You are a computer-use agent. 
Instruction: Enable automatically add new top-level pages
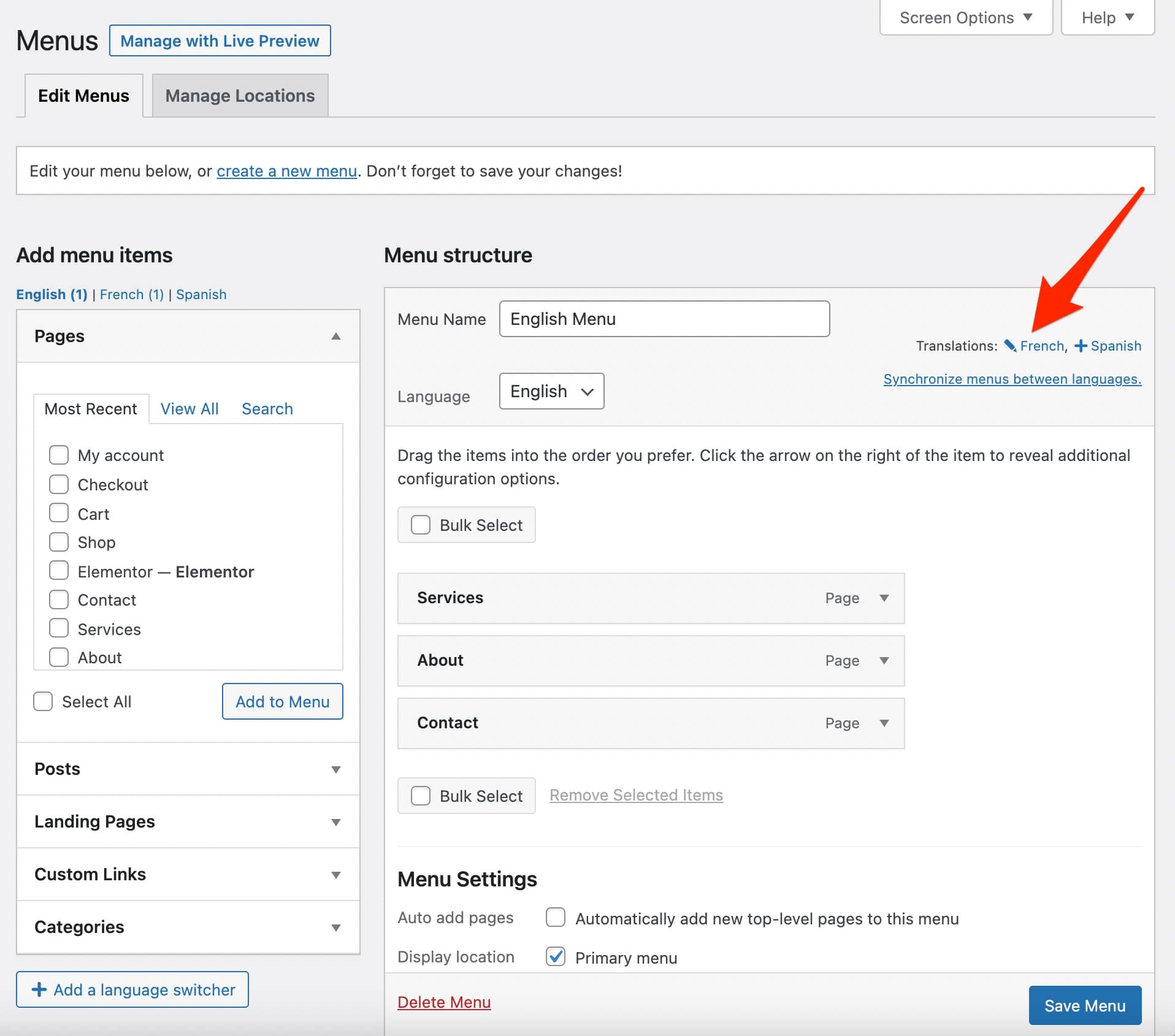click(556, 918)
